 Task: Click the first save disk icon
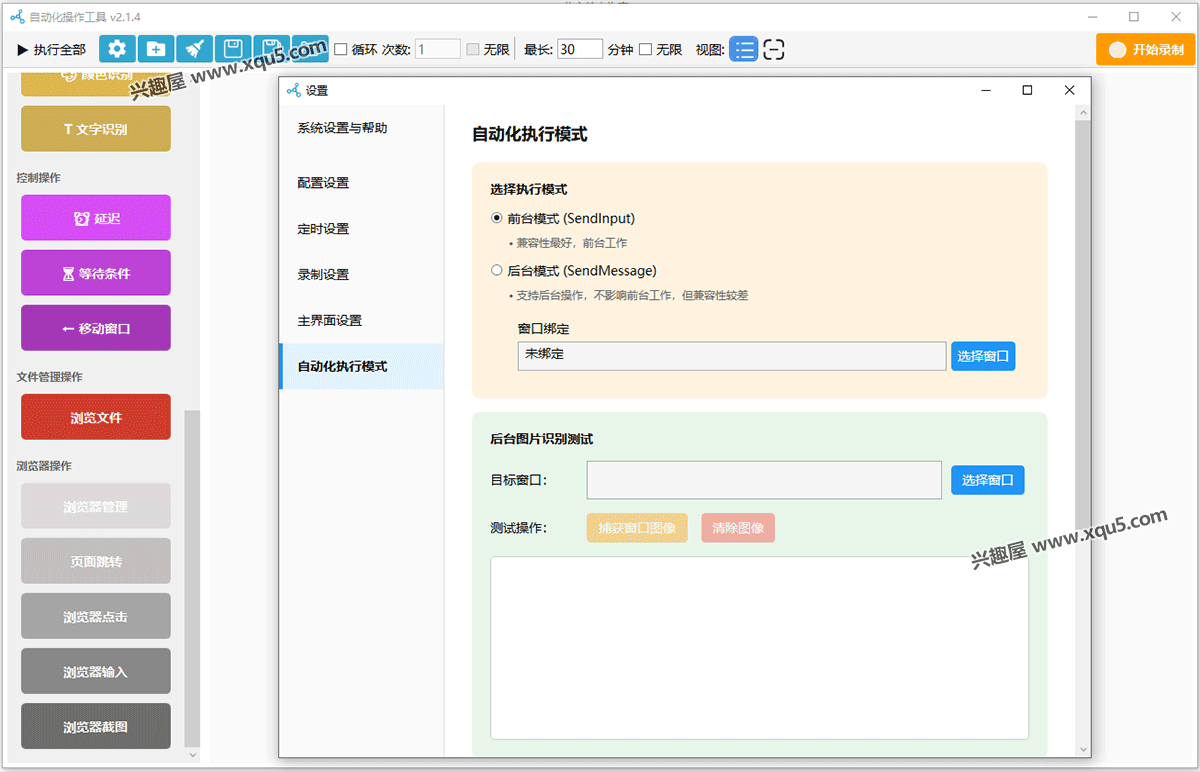[x=233, y=49]
